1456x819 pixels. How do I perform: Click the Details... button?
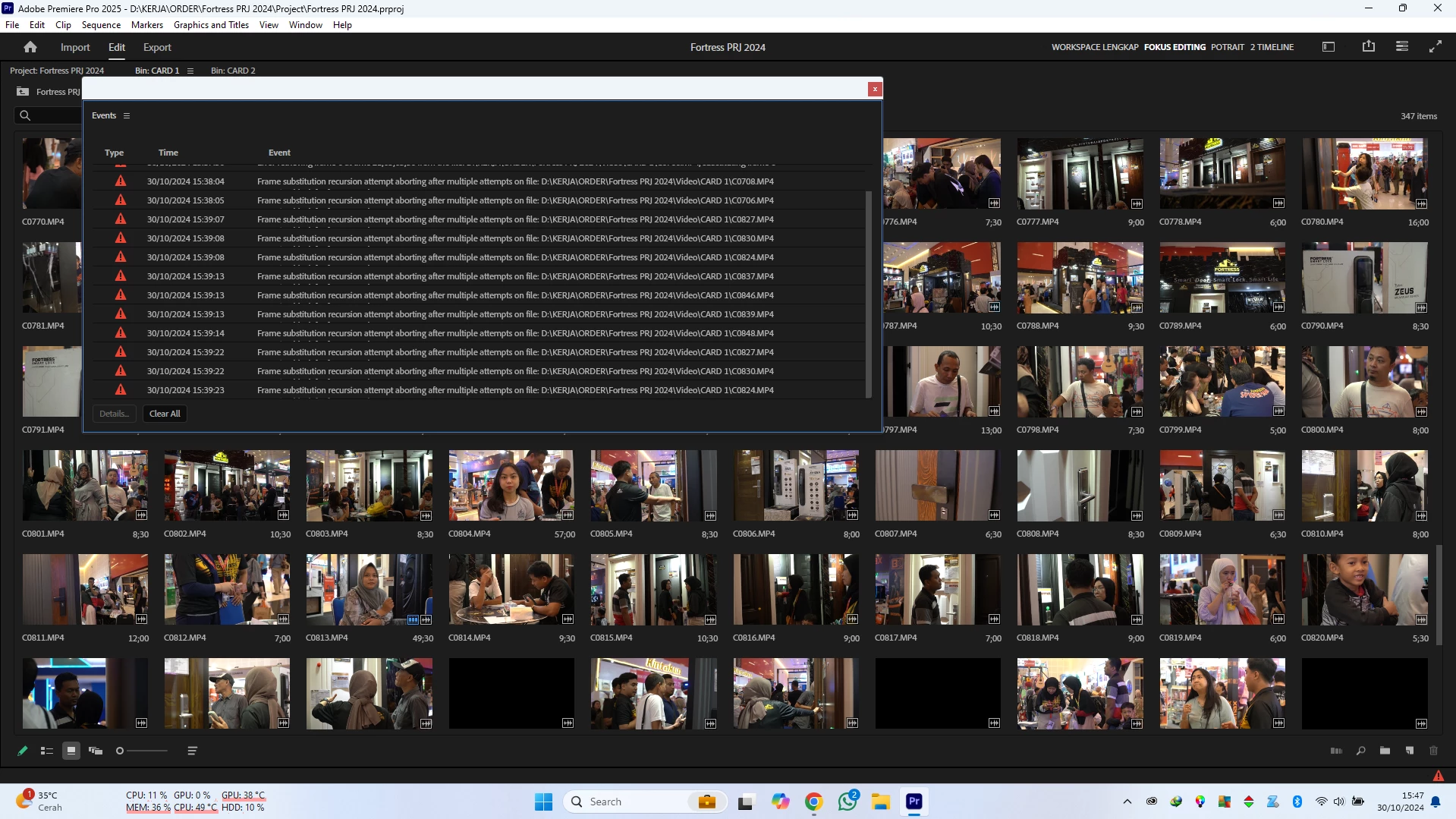[114, 414]
